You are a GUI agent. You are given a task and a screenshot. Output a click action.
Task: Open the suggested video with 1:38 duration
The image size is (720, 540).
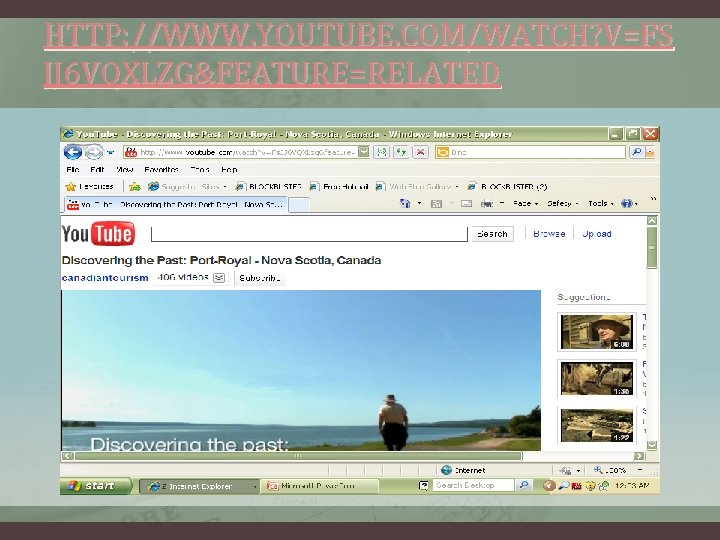pos(596,378)
